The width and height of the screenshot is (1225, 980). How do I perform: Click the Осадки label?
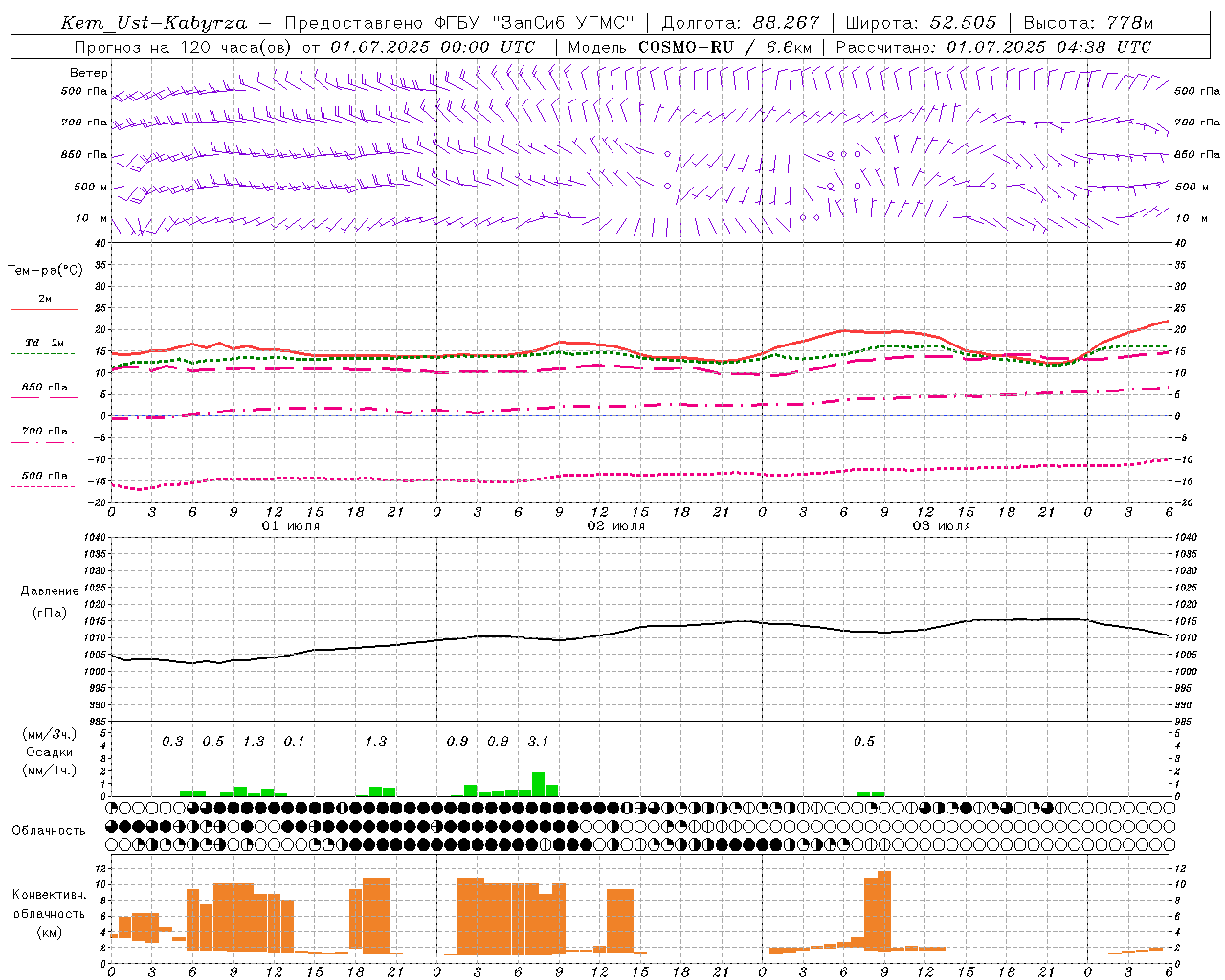[x=50, y=752]
